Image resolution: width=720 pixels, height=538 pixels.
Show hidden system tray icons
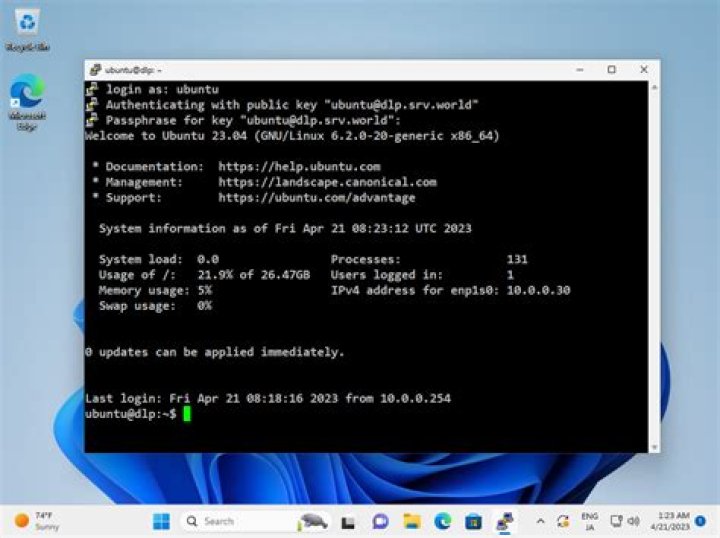tap(540, 521)
